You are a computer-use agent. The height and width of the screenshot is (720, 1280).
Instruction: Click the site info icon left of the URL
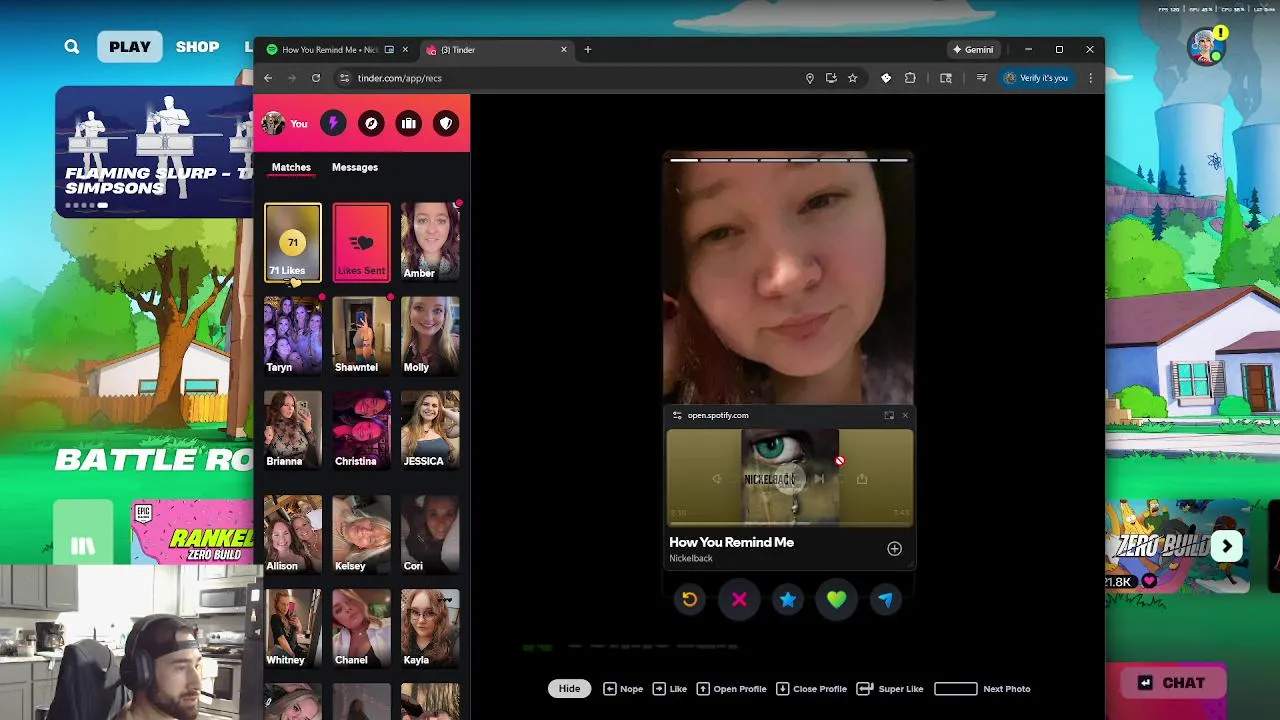(x=345, y=78)
